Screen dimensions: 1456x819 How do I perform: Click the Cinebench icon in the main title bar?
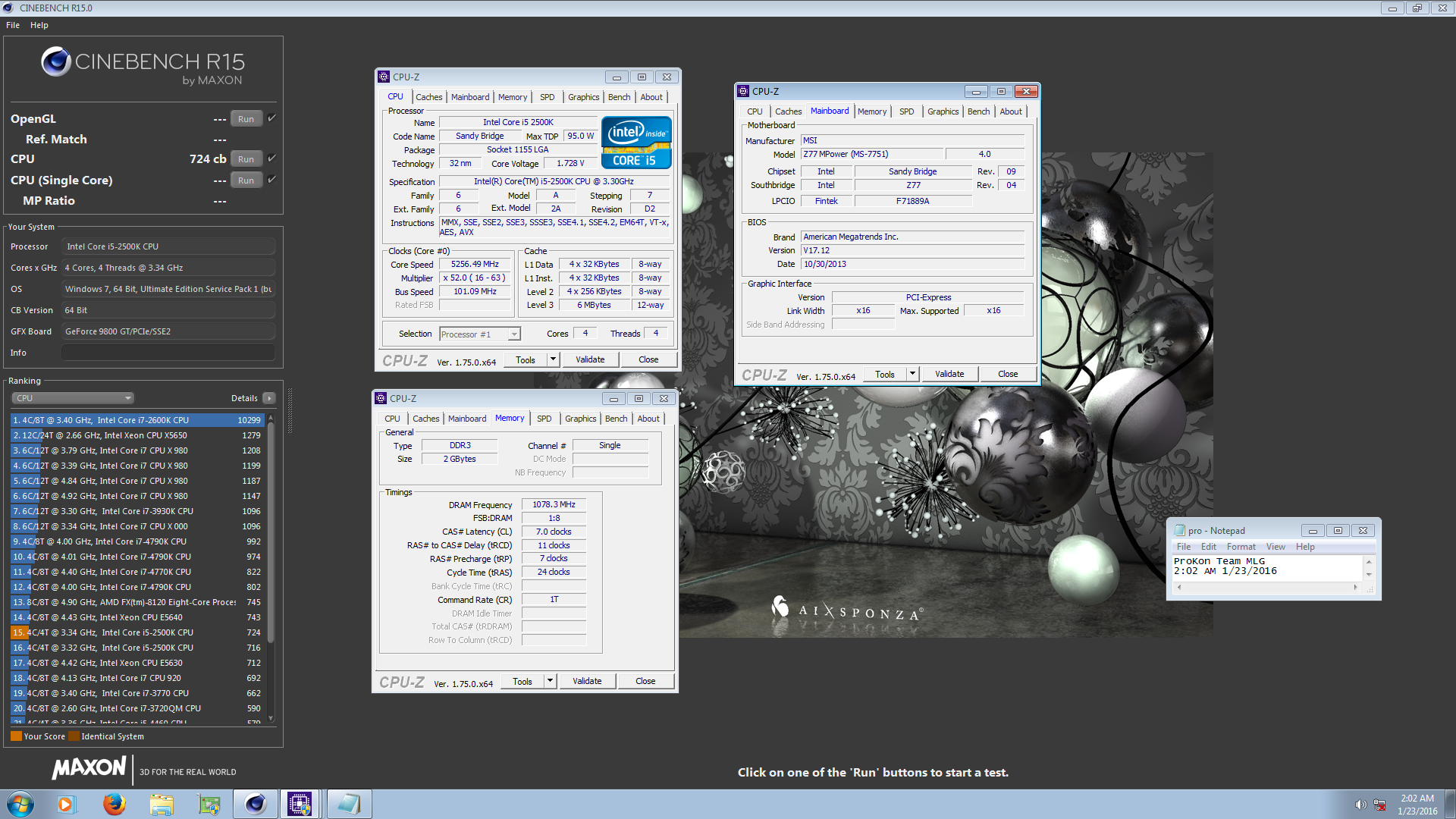click(8, 8)
